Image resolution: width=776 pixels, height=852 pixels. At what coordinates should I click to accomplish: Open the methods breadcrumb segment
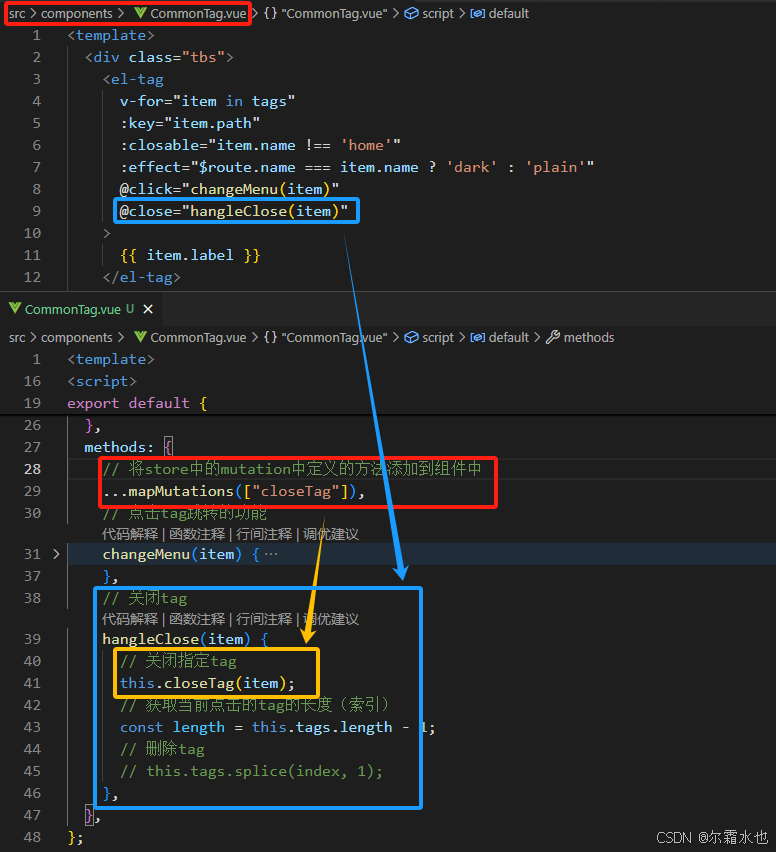click(589, 337)
